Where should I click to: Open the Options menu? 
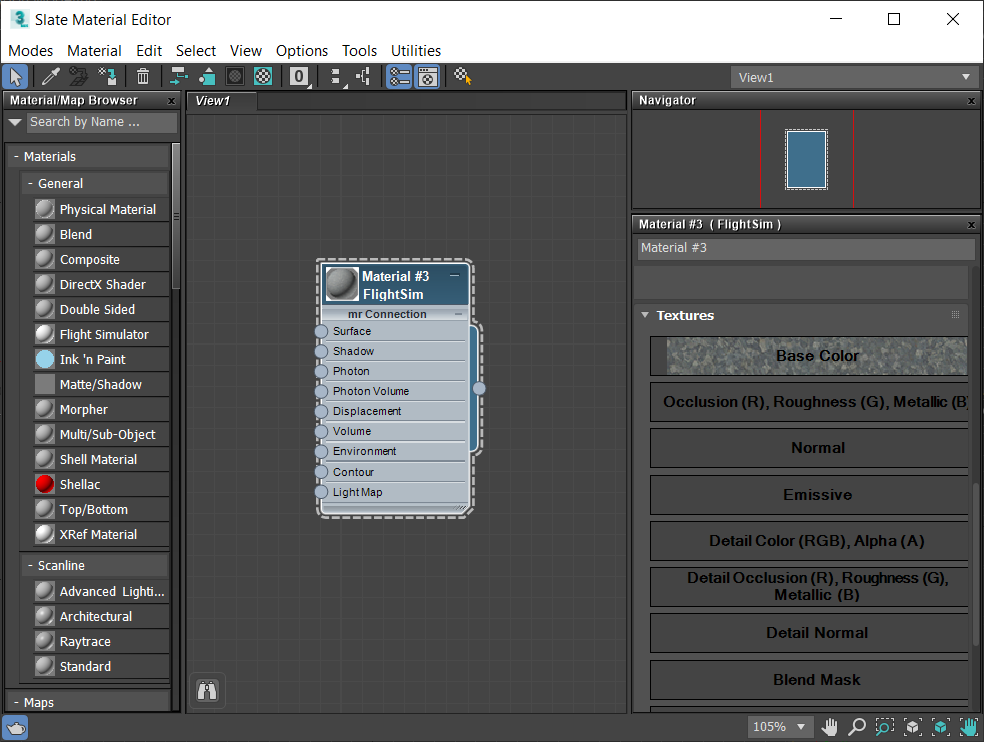pos(302,51)
